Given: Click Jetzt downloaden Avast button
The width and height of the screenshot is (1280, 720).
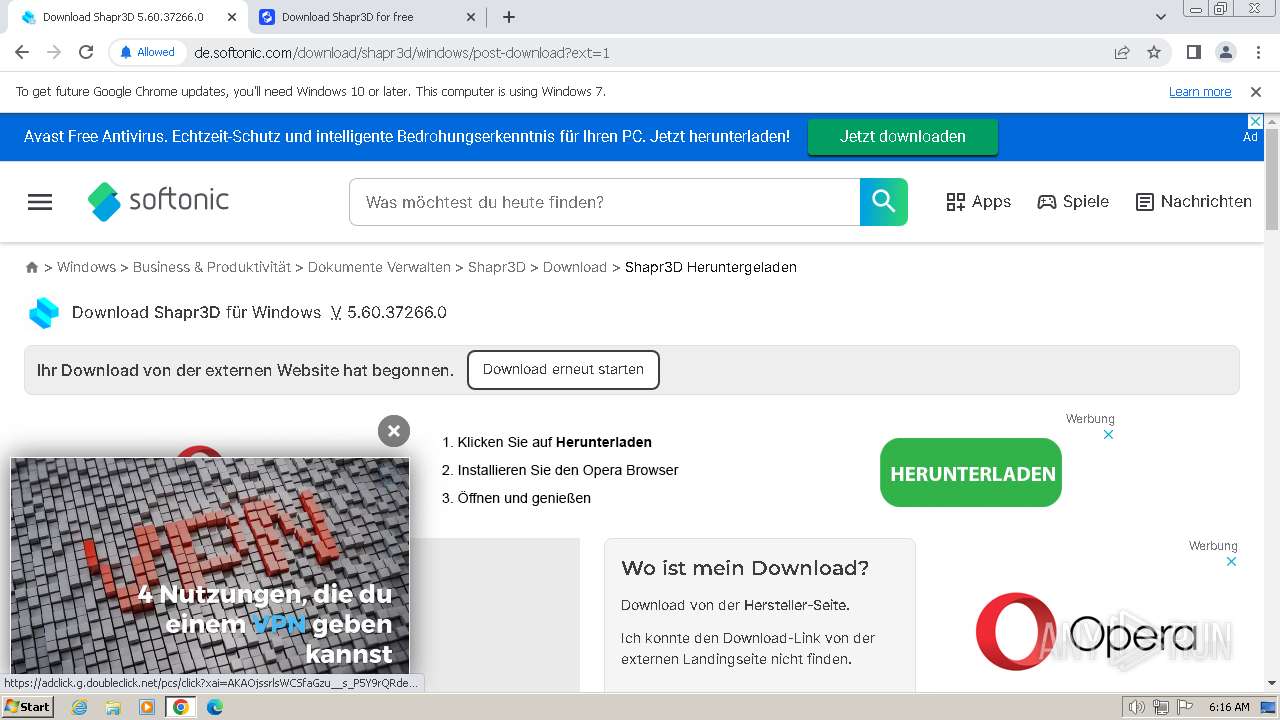Looking at the screenshot, I should 903,137.
